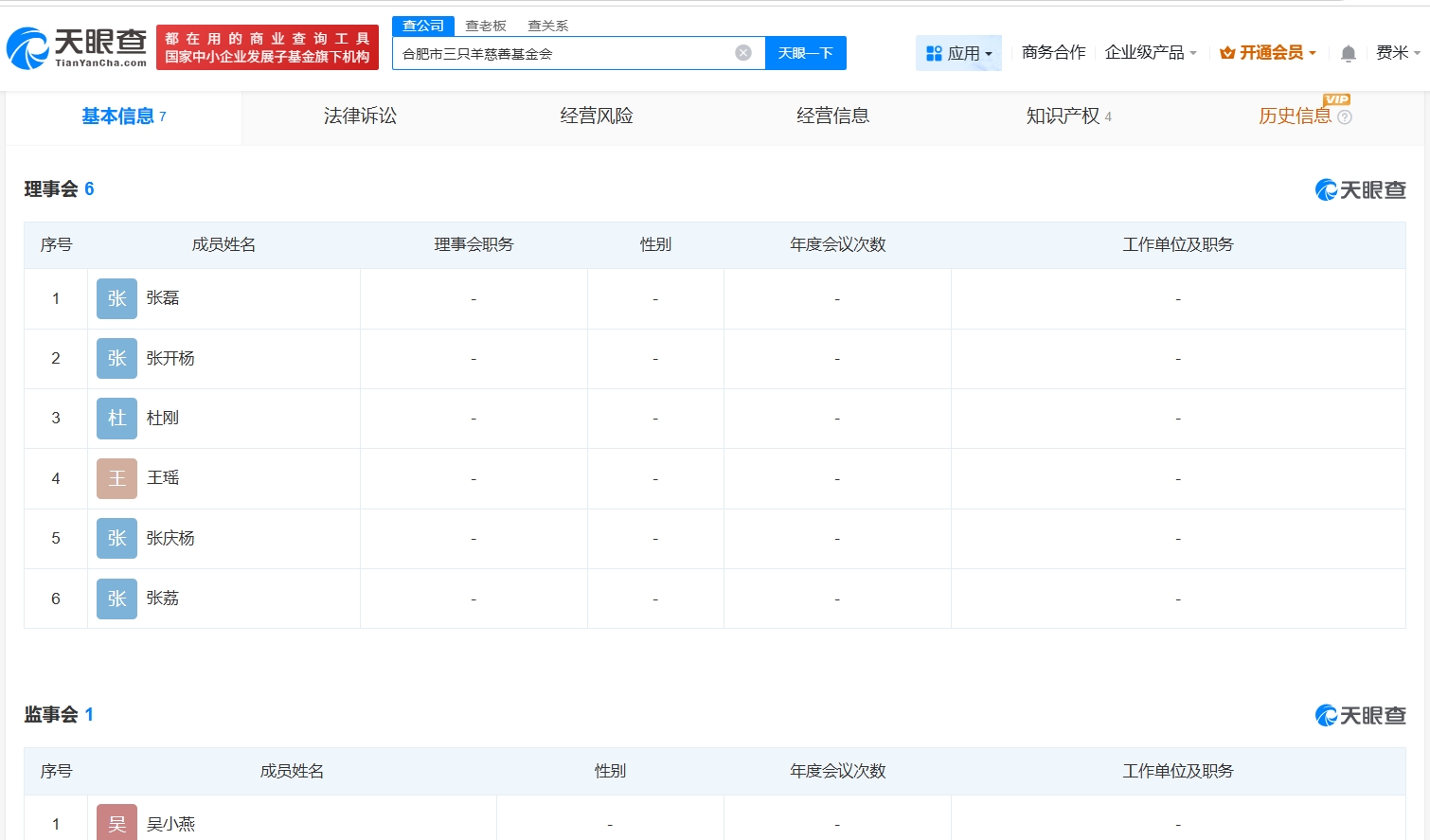Click 张磊's blue avatar icon
This screenshot has width=1430, height=840.
(x=116, y=298)
